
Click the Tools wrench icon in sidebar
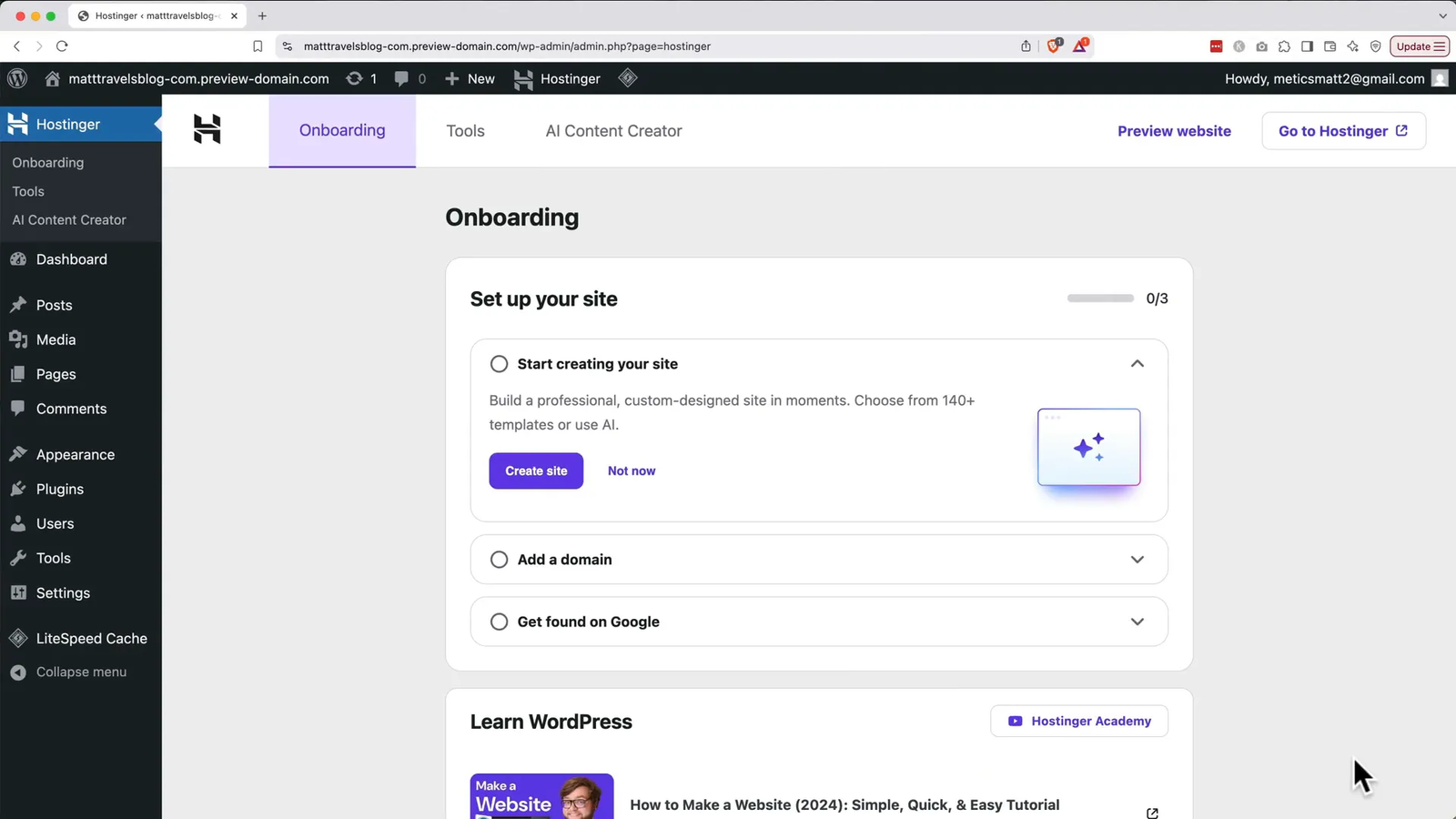coord(18,558)
